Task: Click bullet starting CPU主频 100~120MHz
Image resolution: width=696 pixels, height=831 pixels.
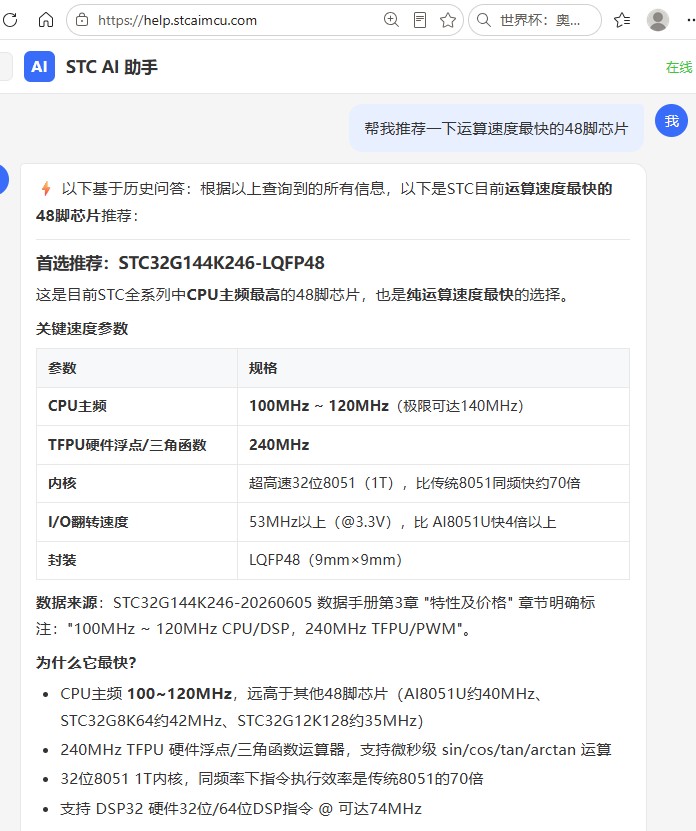Action: click(x=302, y=707)
